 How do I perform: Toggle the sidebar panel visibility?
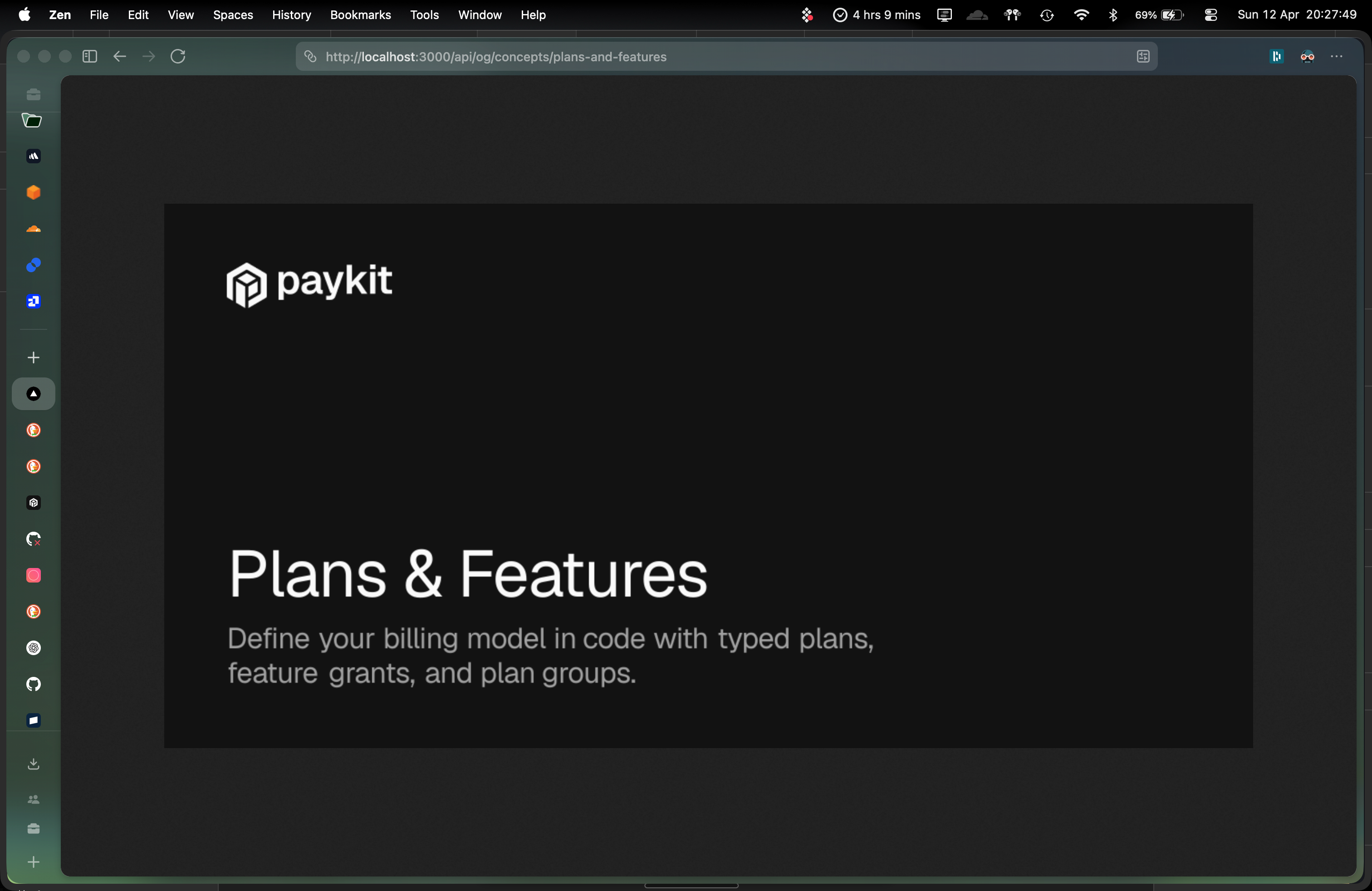pos(90,56)
